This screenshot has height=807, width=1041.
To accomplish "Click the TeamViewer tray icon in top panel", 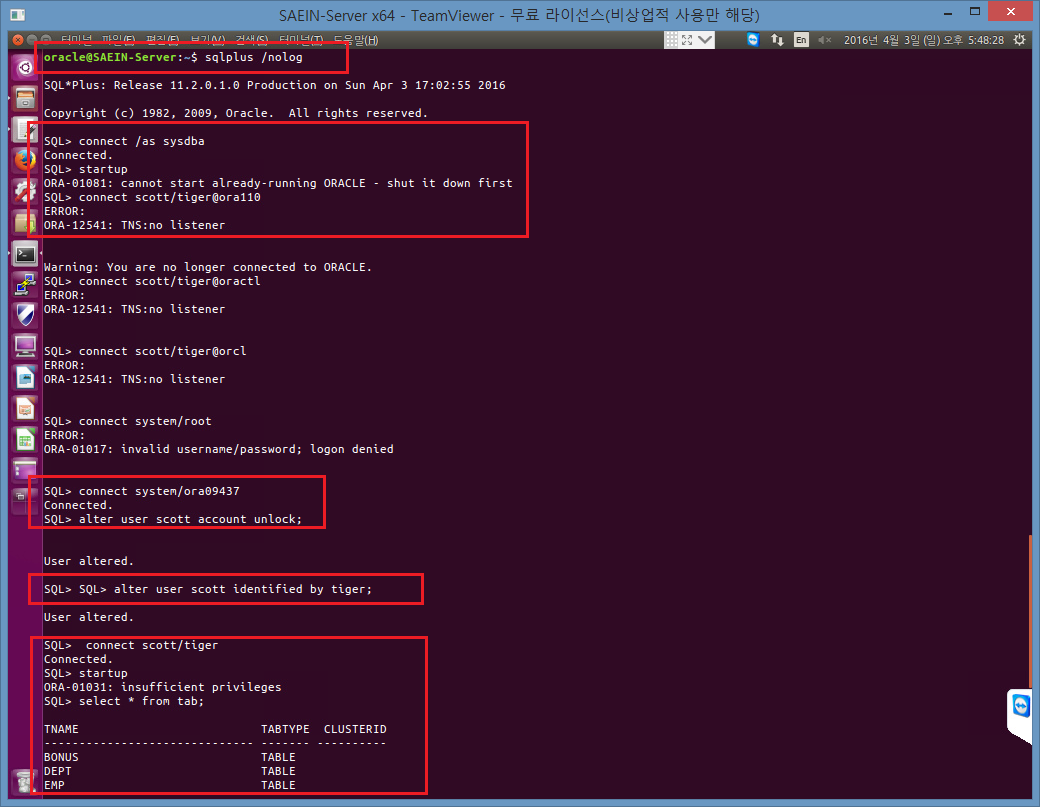I will (753, 40).
